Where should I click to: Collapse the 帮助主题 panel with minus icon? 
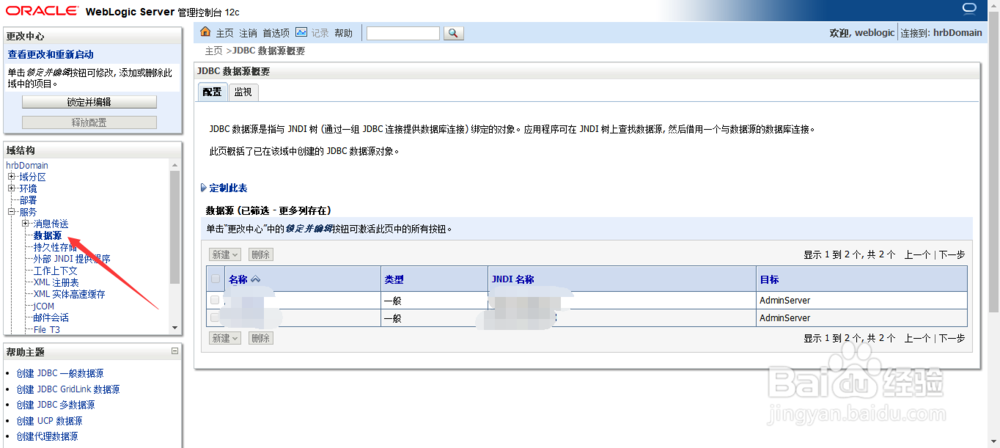(x=175, y=351)
